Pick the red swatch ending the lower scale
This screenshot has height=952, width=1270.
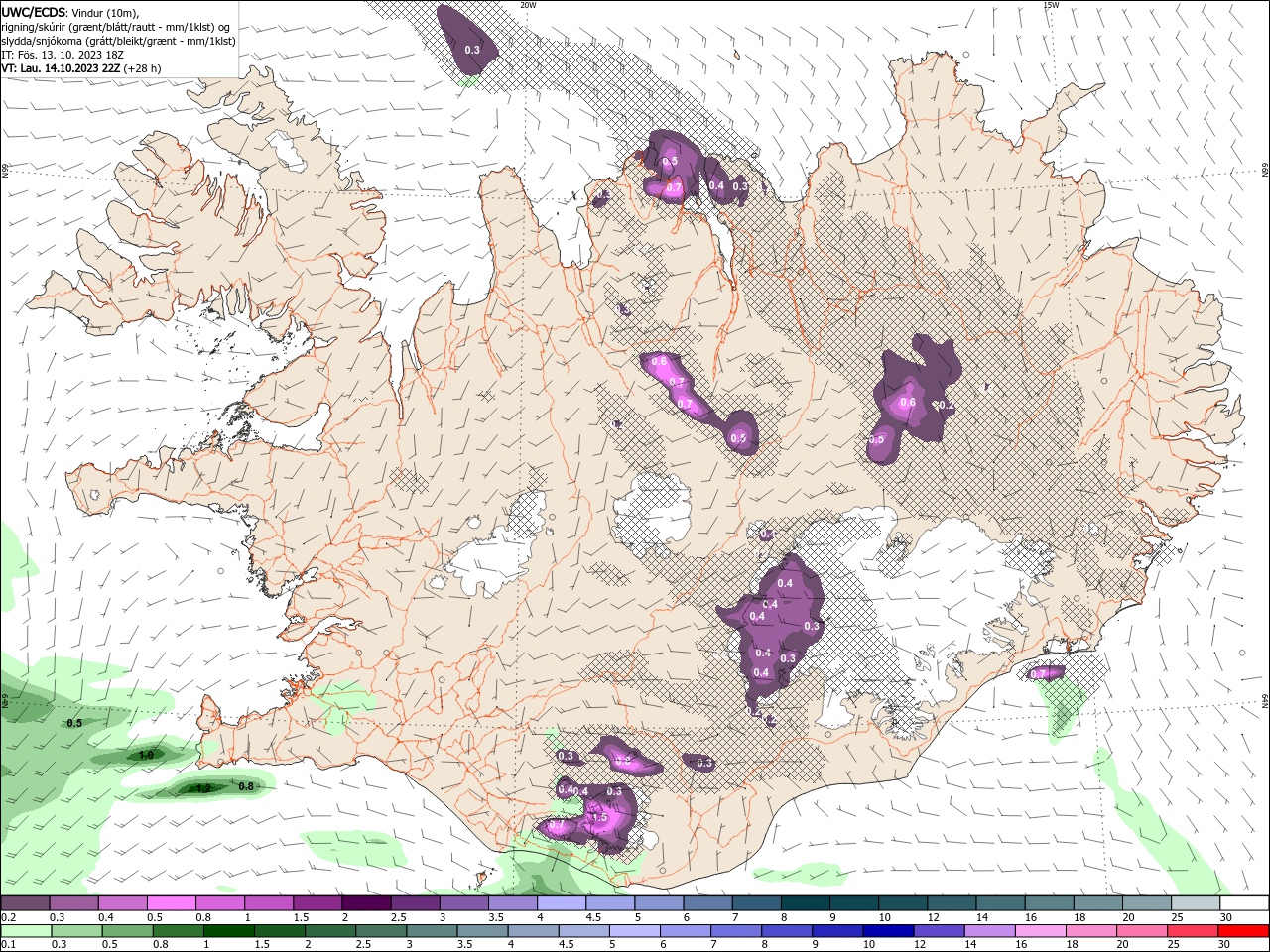1244,931
